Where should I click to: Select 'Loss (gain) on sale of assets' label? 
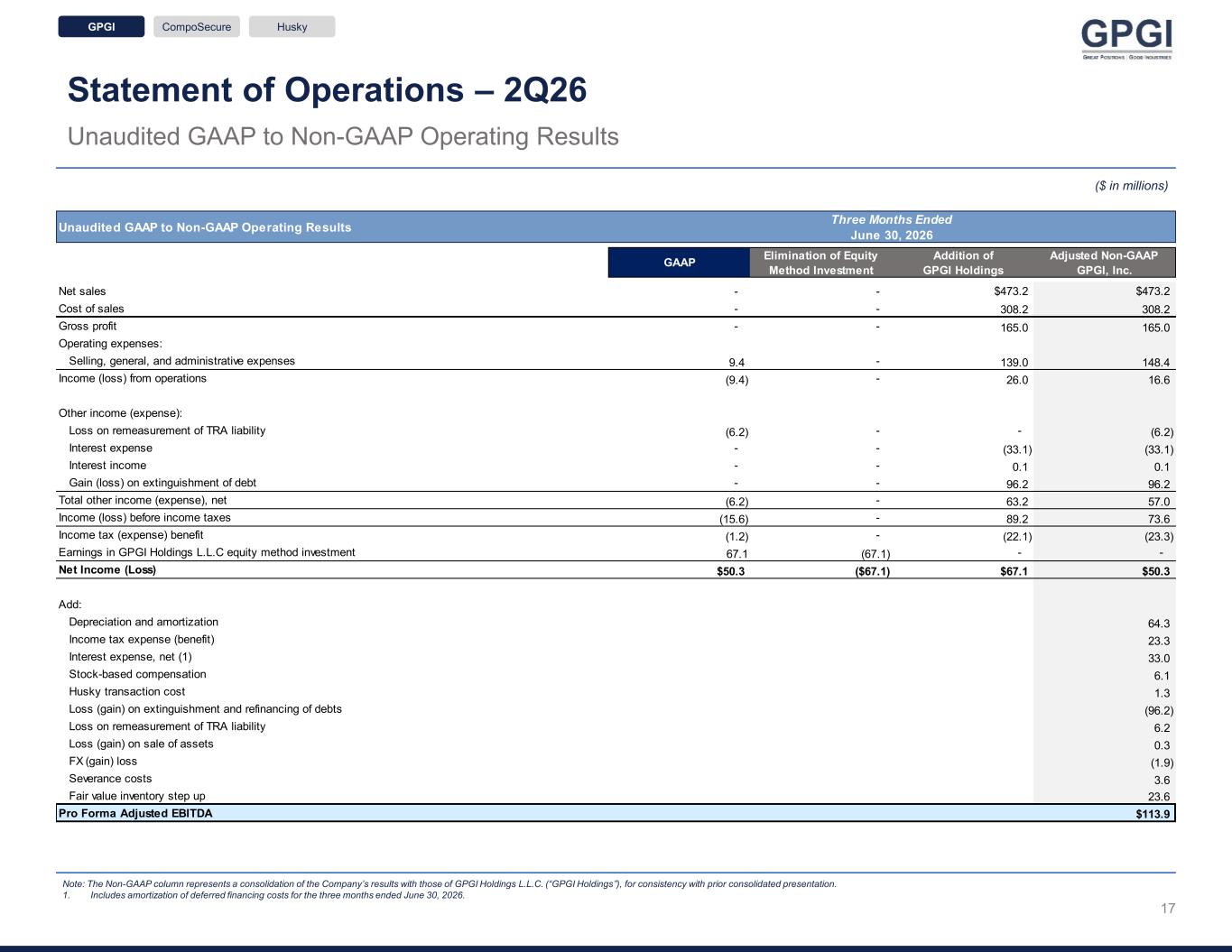pos(141,744)
